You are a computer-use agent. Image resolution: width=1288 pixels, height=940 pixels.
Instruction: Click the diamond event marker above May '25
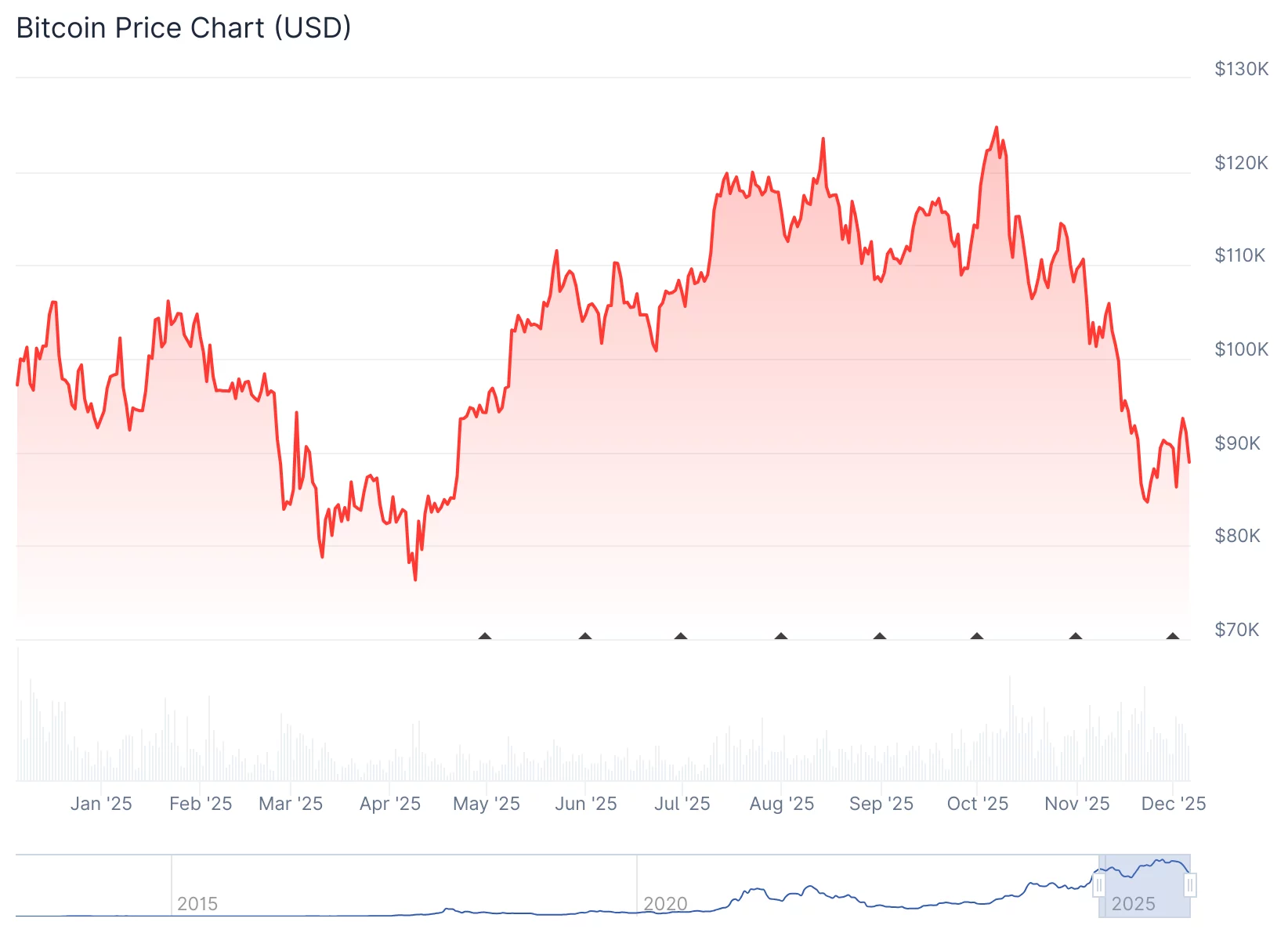coord(485,636)
